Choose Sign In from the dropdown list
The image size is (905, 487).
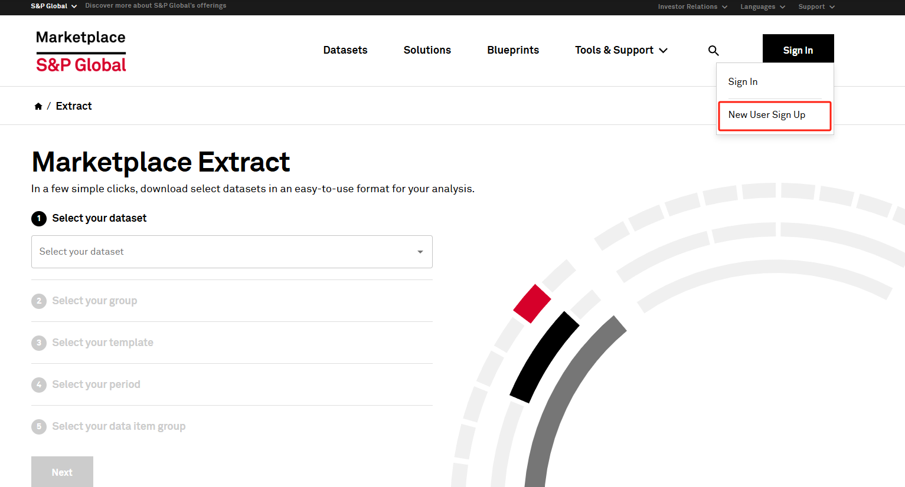(x=743, y=82)
